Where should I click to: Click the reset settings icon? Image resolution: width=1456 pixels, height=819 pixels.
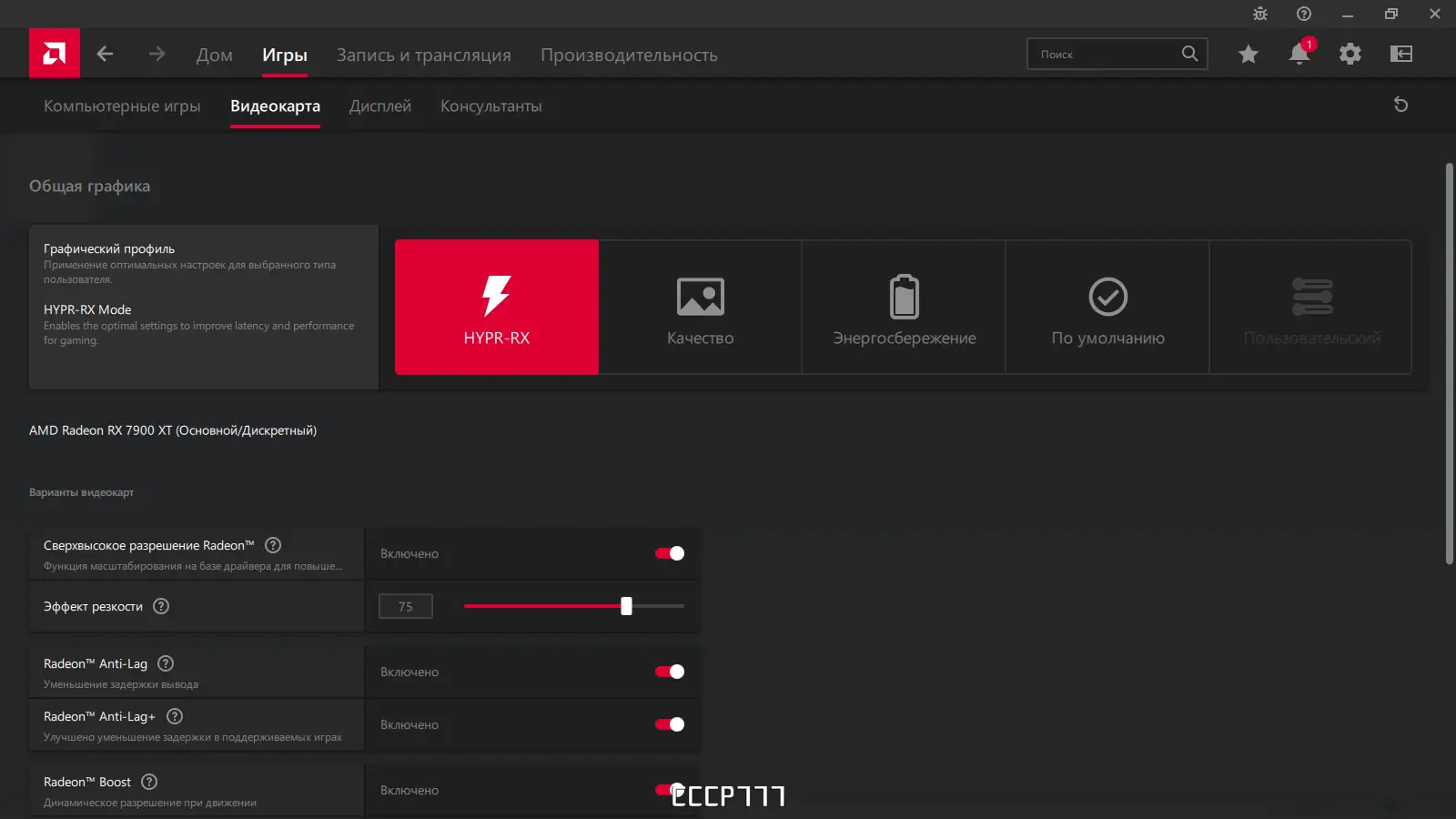[1400, 106]
